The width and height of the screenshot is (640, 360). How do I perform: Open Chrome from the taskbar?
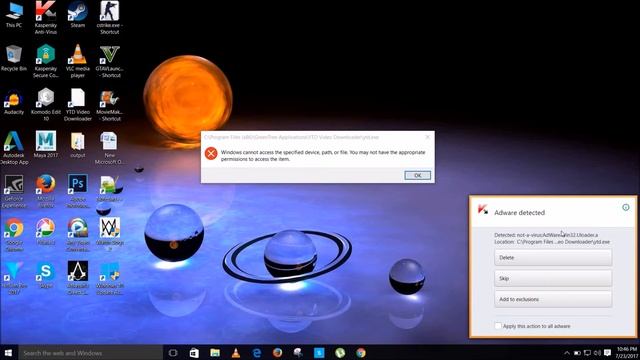(x=361, y=353)
